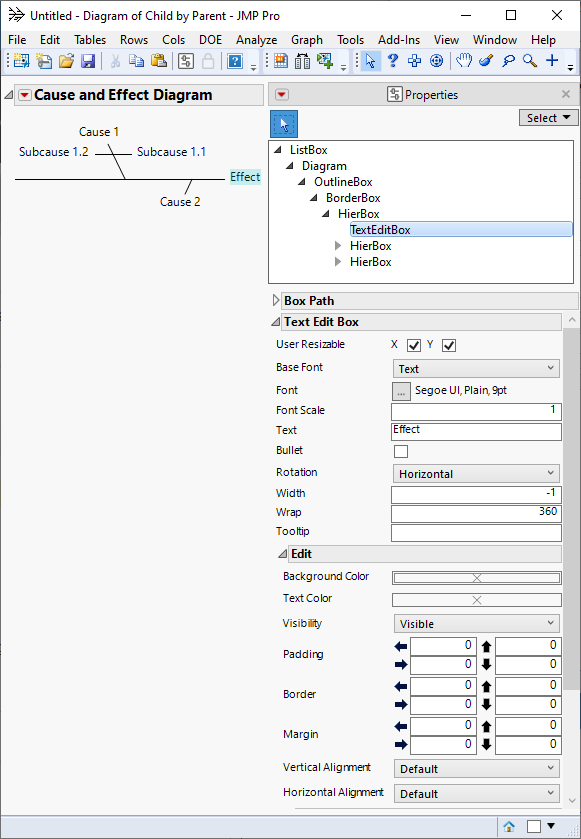
Task: Click the Font Scale input field
Action: [x=476, y=411]
